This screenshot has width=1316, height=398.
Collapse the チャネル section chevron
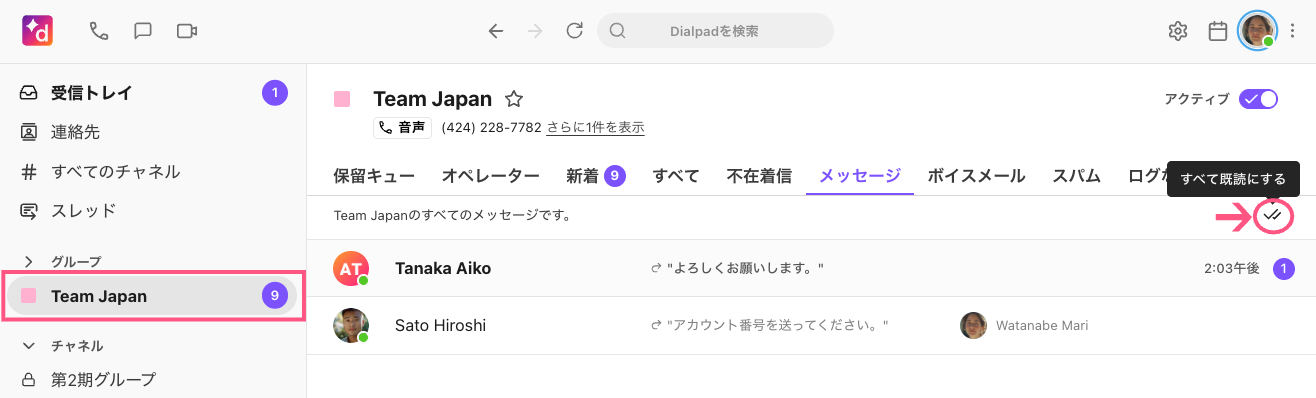tap(29, 346)
